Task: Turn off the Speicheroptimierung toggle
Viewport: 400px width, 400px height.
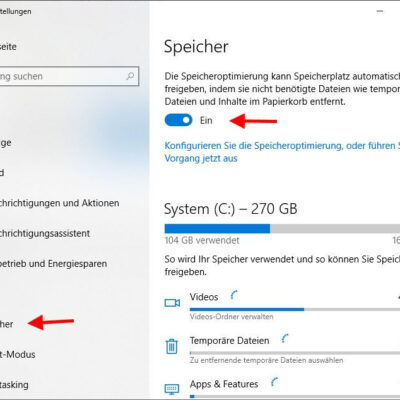Action: (x=178, y=120)
